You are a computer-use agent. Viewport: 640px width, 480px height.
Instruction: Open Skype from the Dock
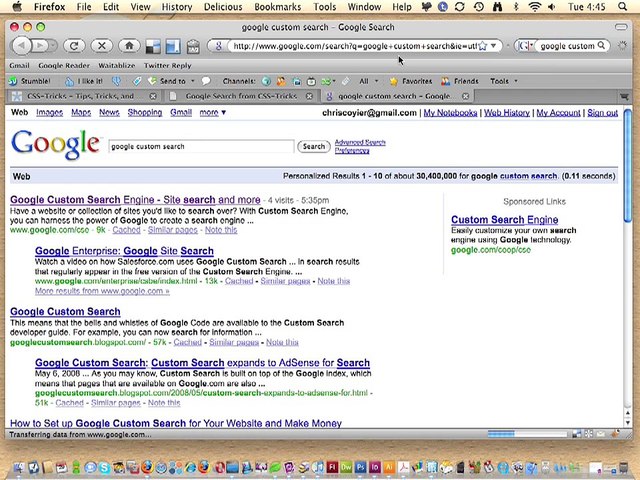[x=104, y=467]
